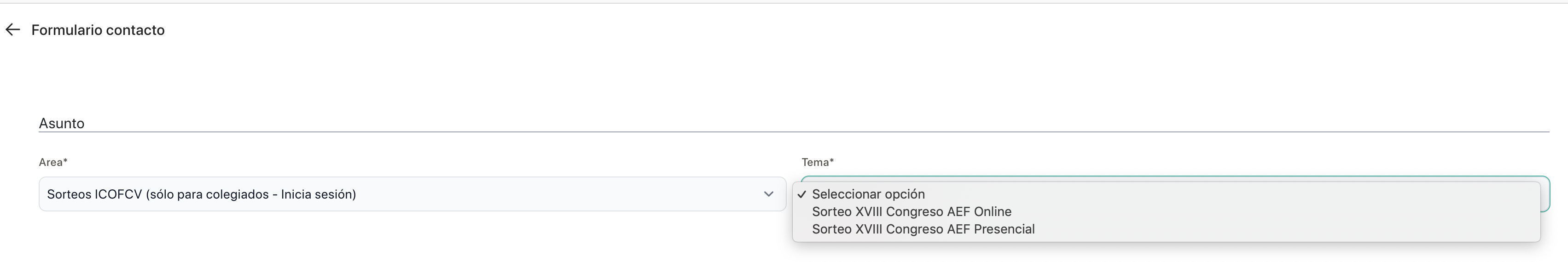The width and height of the screenshot is (1568, 262).
Task: Click the top border line of the page
Action: pos(784,3)
